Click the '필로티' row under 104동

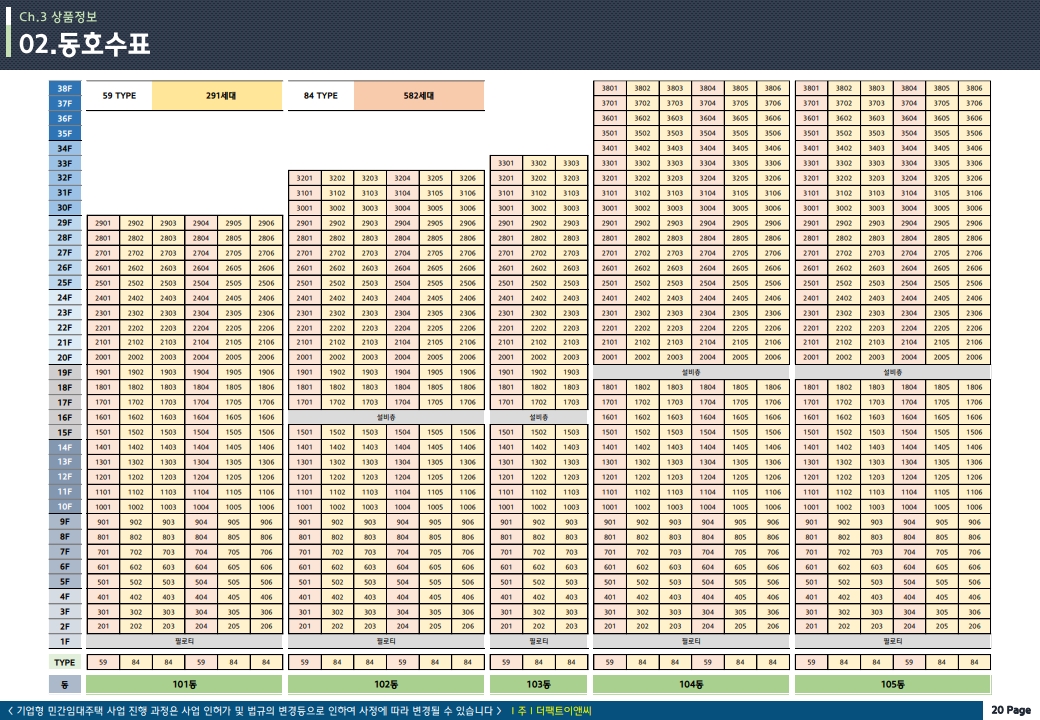[x=691, y=641]
